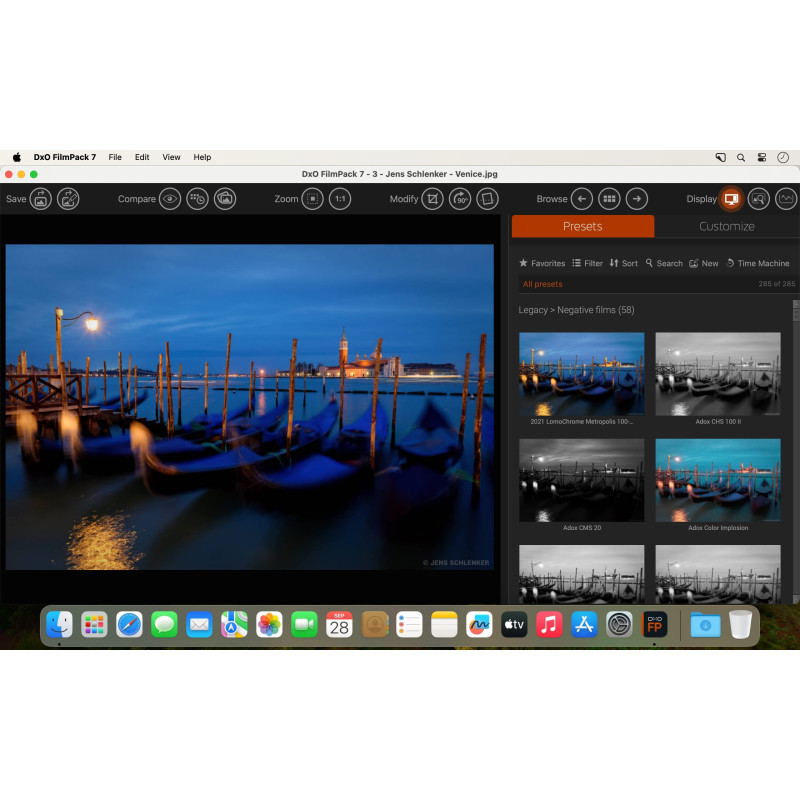800x800 pixels.
Task: Switch to the Customize tab
Action: (x=726, y=226)
